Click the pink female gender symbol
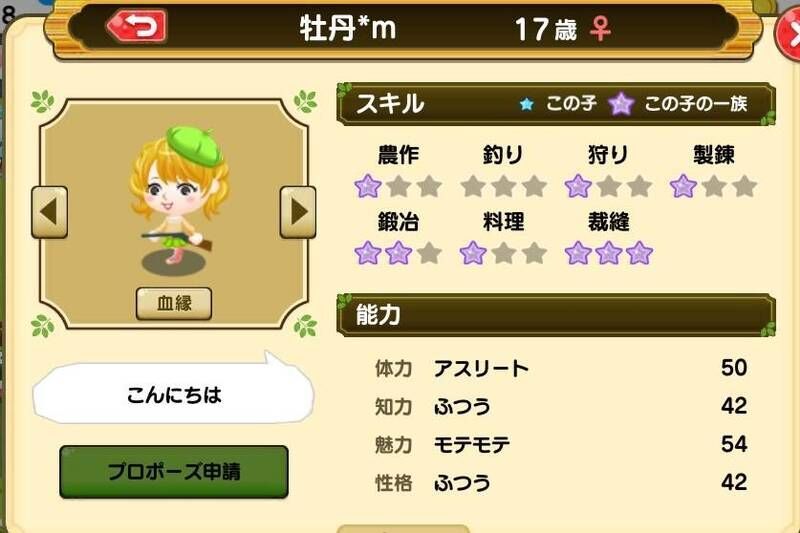Viewport: 800px width, 533px height. (600, 29)
